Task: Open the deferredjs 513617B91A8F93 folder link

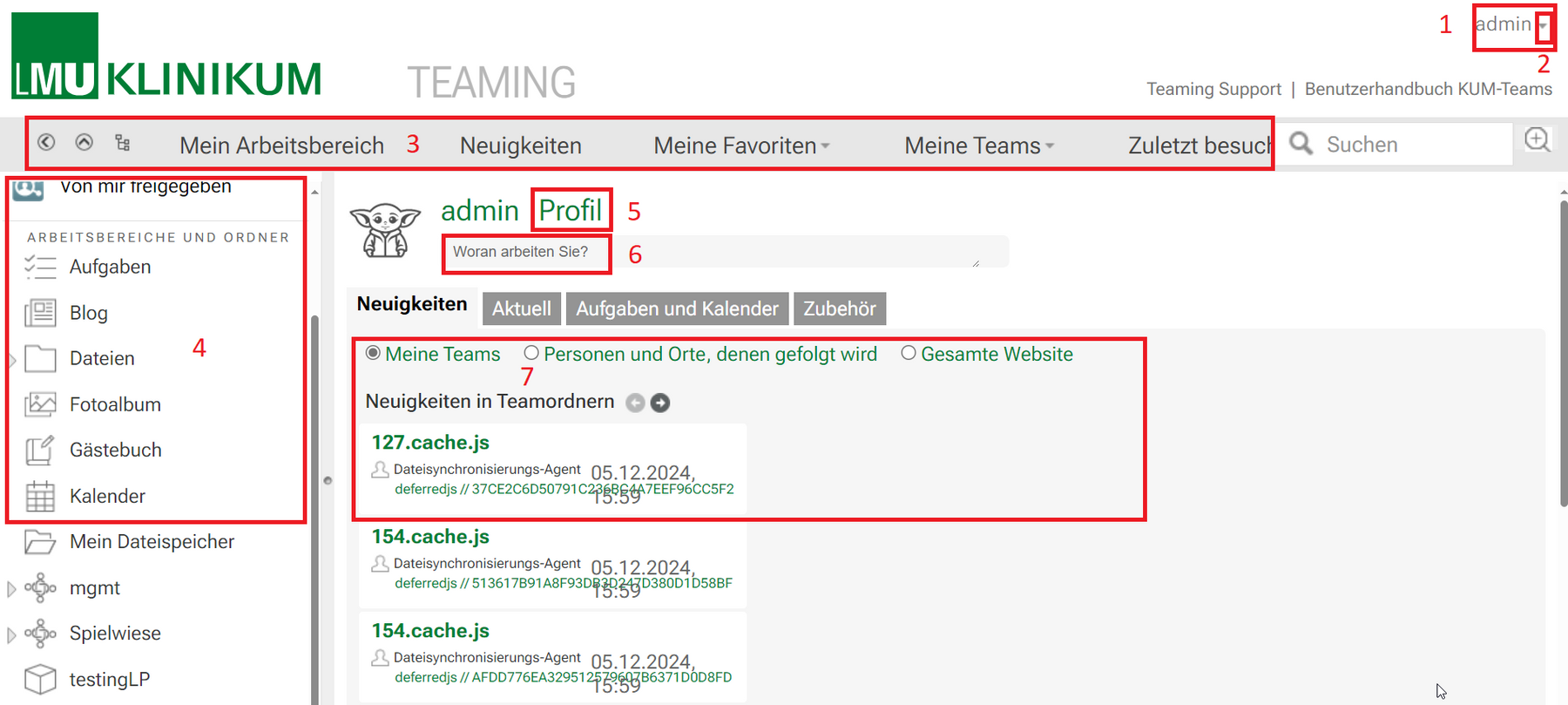Action: [564, 583]
